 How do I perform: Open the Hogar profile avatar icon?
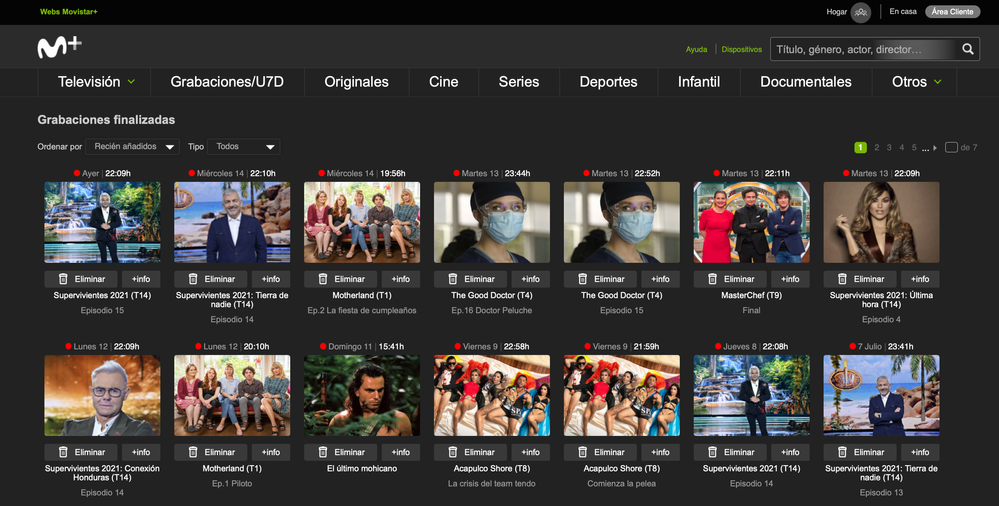(860, 12)
